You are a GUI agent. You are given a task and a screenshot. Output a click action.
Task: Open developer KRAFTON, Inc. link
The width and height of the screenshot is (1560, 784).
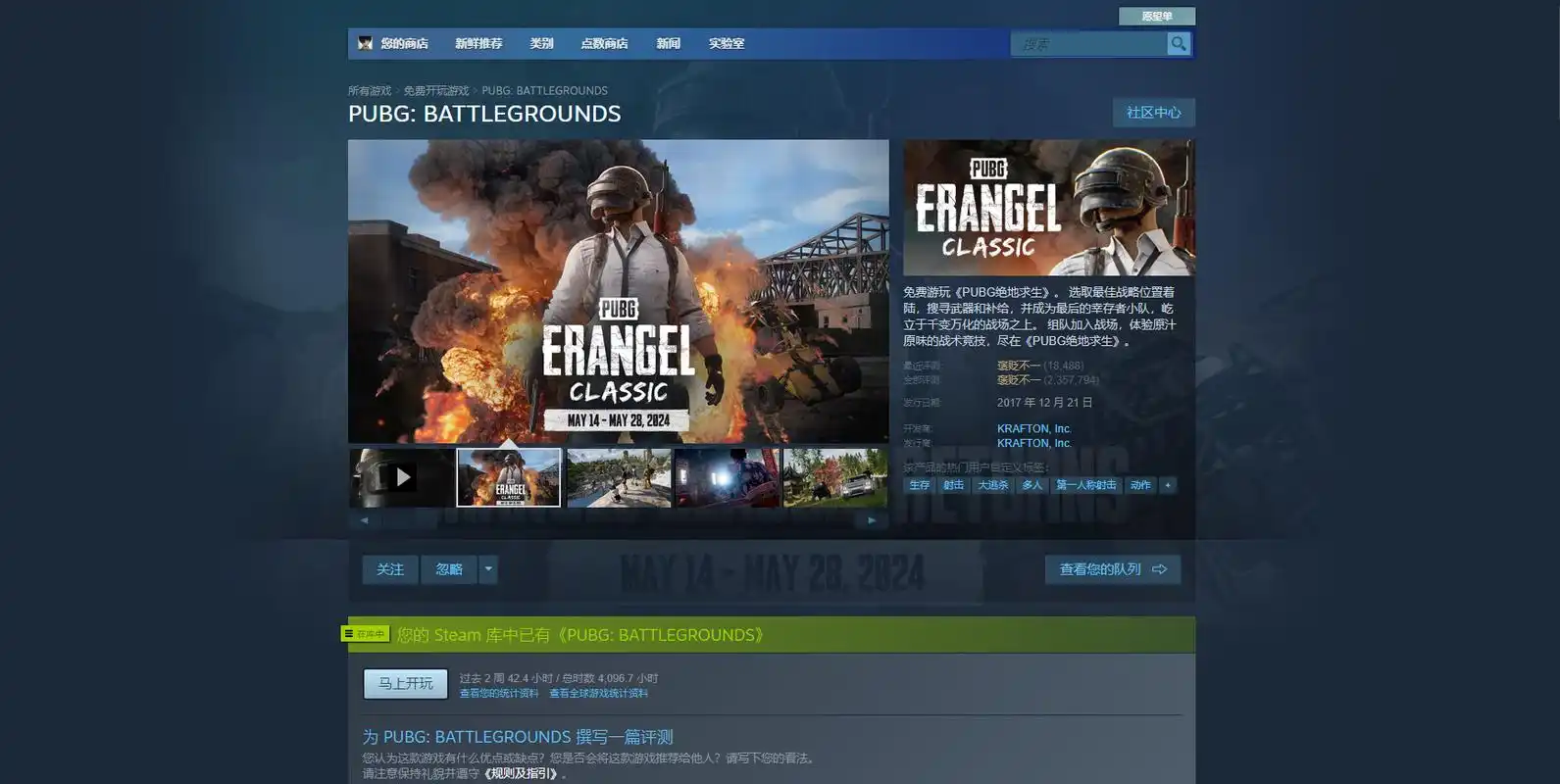click(x=1034, y=428)
